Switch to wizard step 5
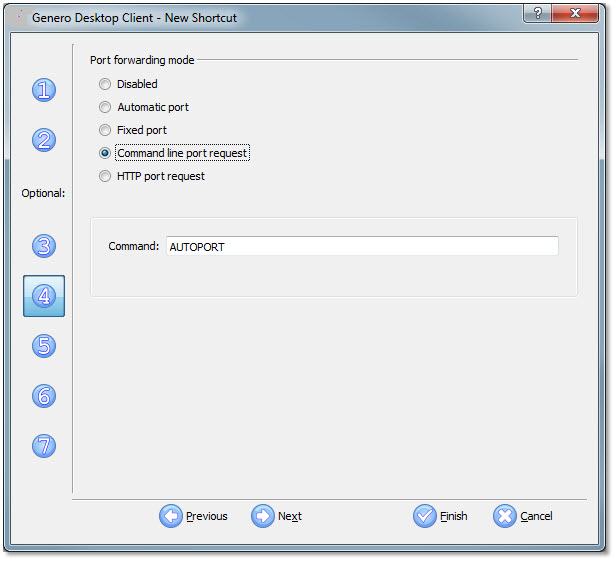615x561 pixels. point(44,346)
